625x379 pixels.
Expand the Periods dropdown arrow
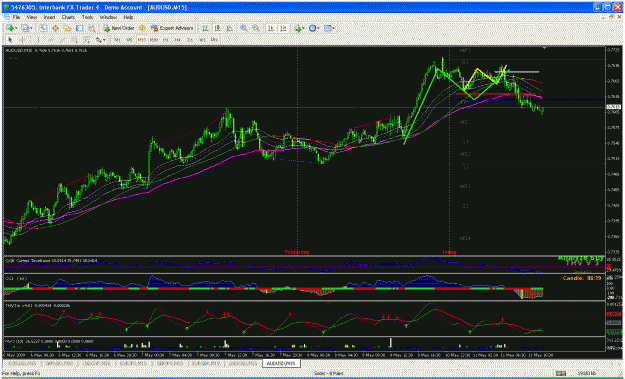(318, 28)
